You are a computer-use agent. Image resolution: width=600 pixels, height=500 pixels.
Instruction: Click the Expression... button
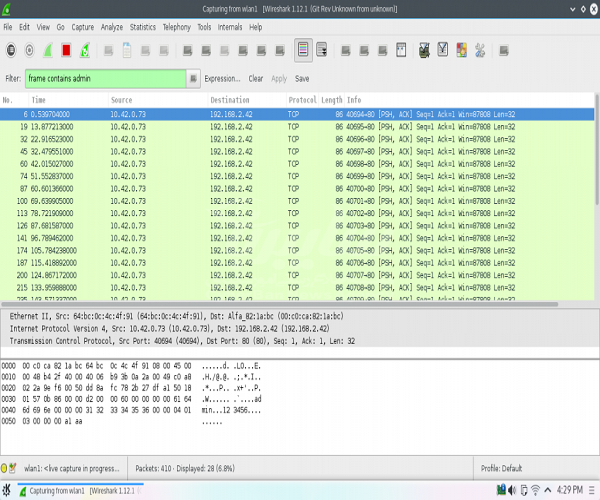(x=222, y=79)
